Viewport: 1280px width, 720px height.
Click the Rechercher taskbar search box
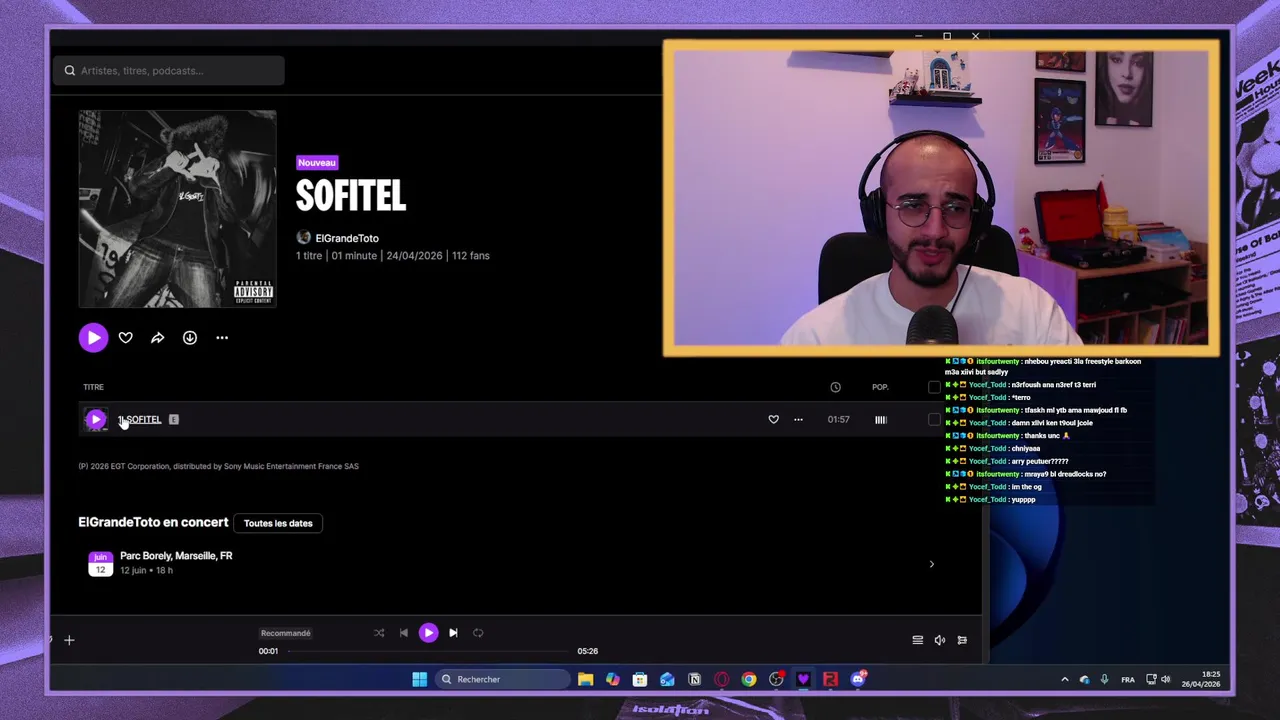coord(500,680)
